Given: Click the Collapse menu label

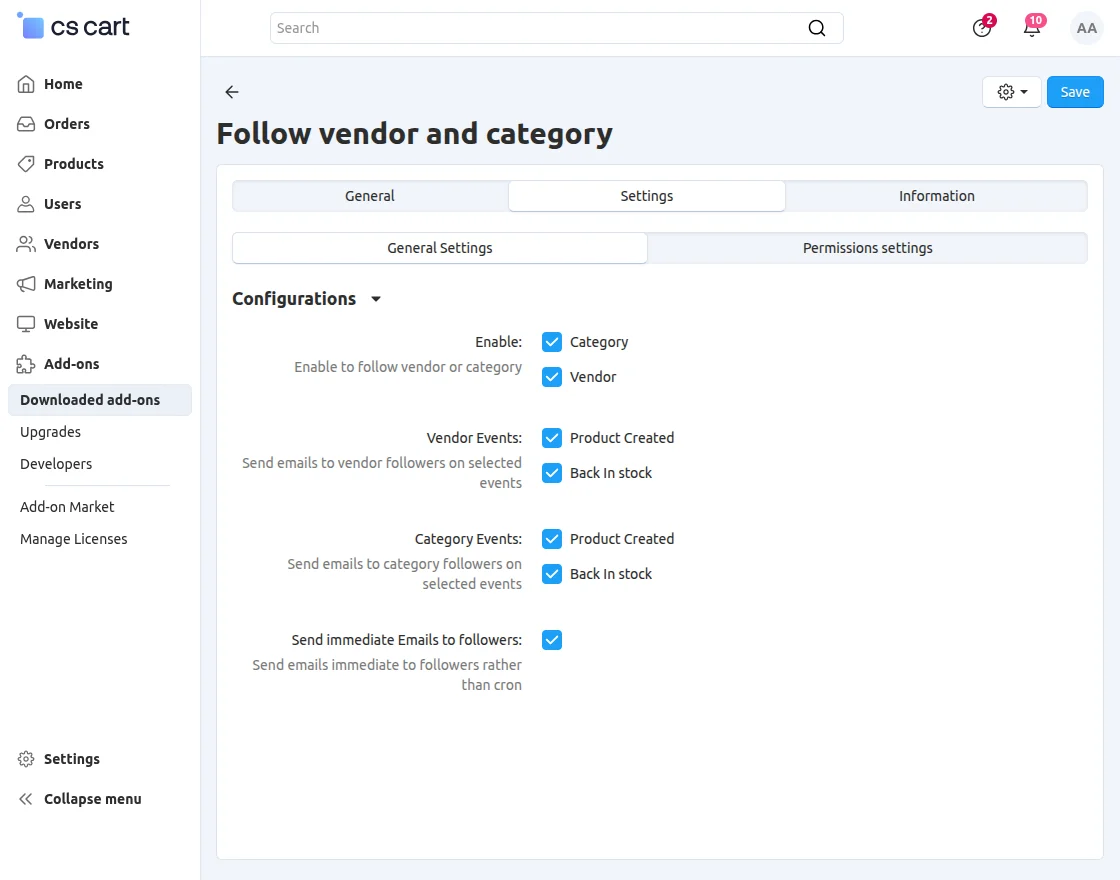Looking at the screenshot, I should 93,799.
